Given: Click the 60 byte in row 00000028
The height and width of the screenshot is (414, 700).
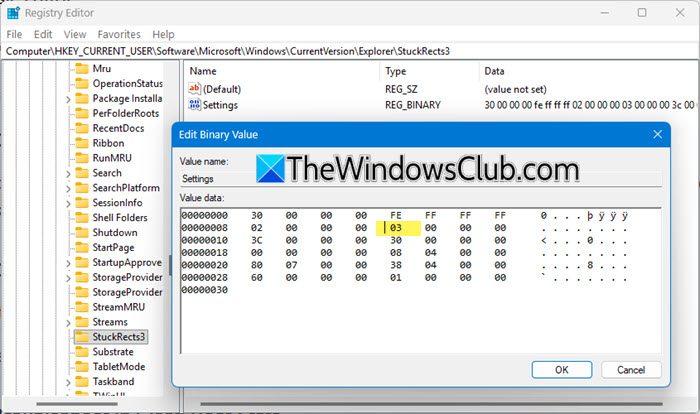Looking at the screenshot, I should pos(257,278).
